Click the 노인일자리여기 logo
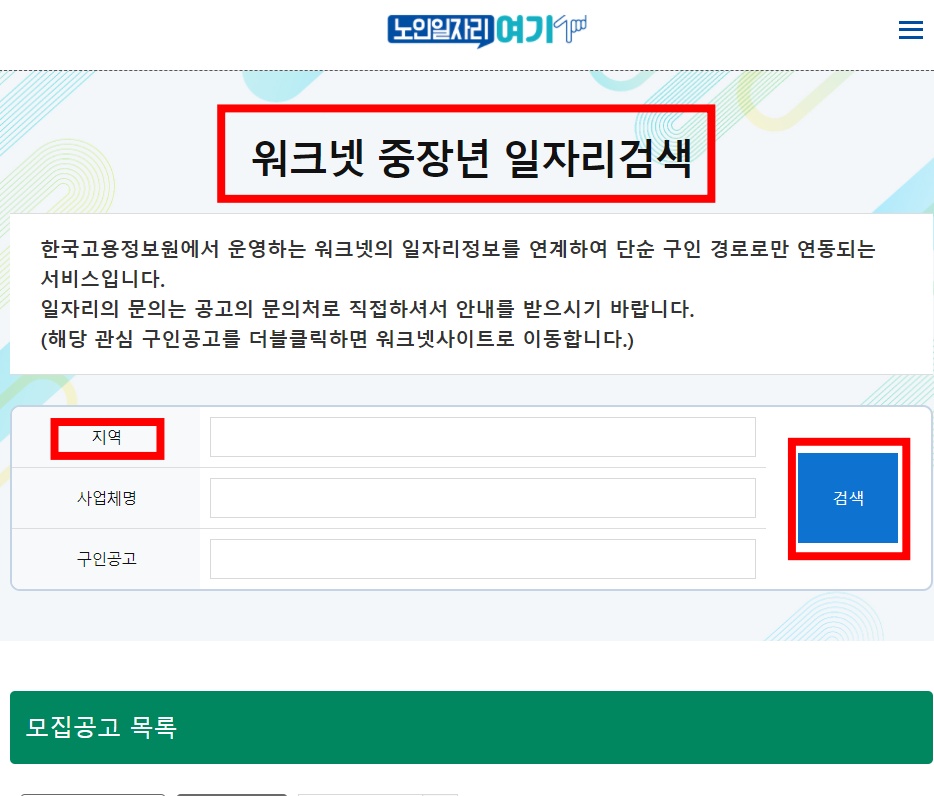The image size is (934, 796). pyautogui.click(x=487, y=30)
